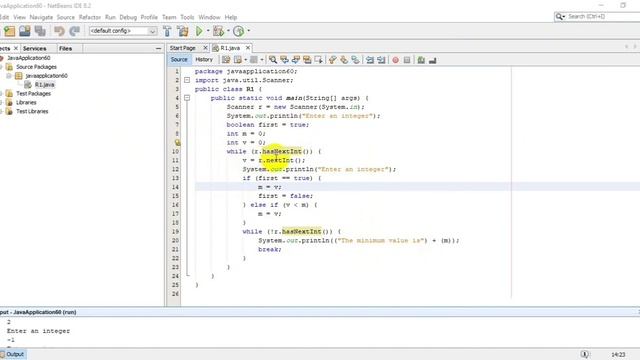Click the Profile Project clock icon
Viewport: 640px width, 360px height.
239,31
